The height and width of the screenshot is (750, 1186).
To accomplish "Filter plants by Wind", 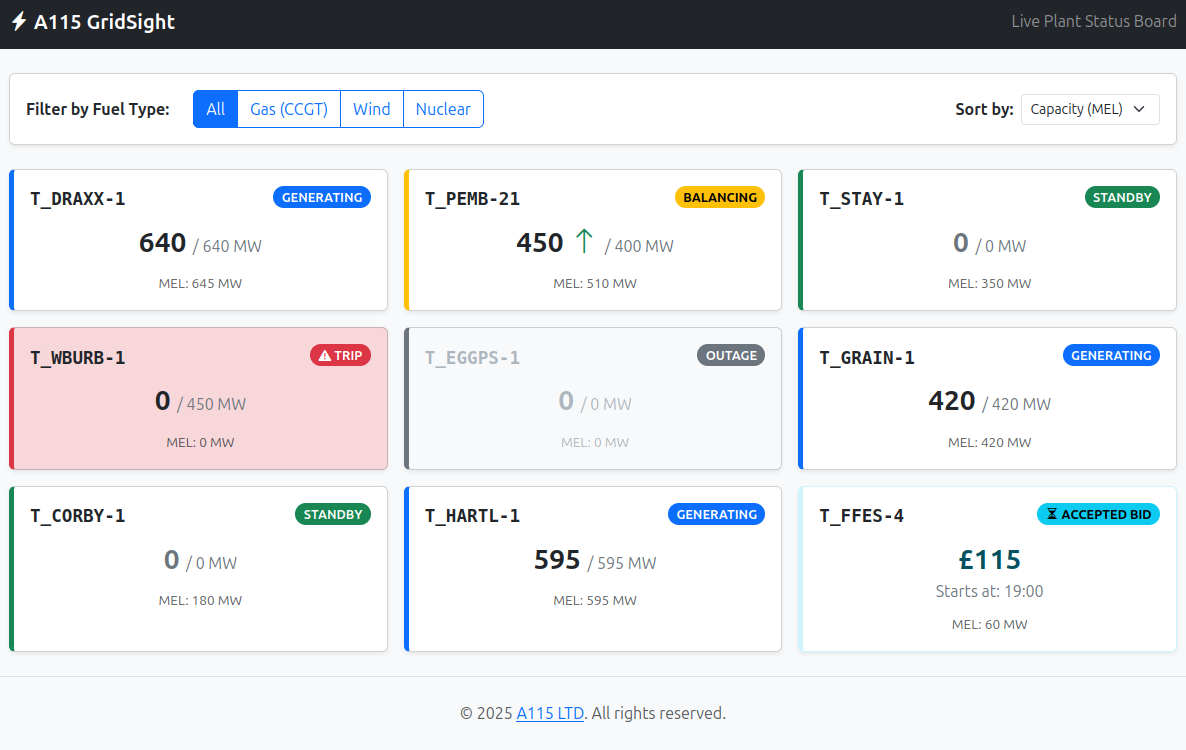I will (371, 109).
